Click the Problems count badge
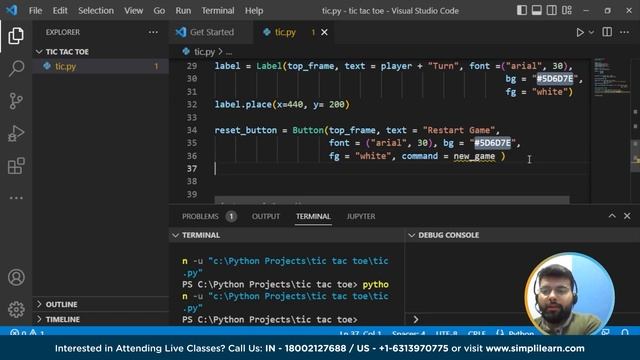Viewport: 640px width, 360px height. (231, 216)
